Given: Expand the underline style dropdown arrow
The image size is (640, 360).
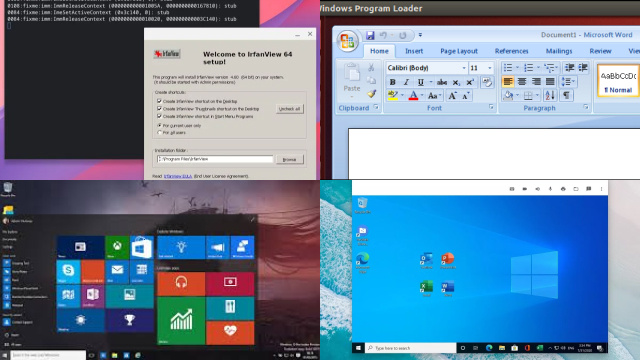Looking at the screenshot, I should point(430,82).
